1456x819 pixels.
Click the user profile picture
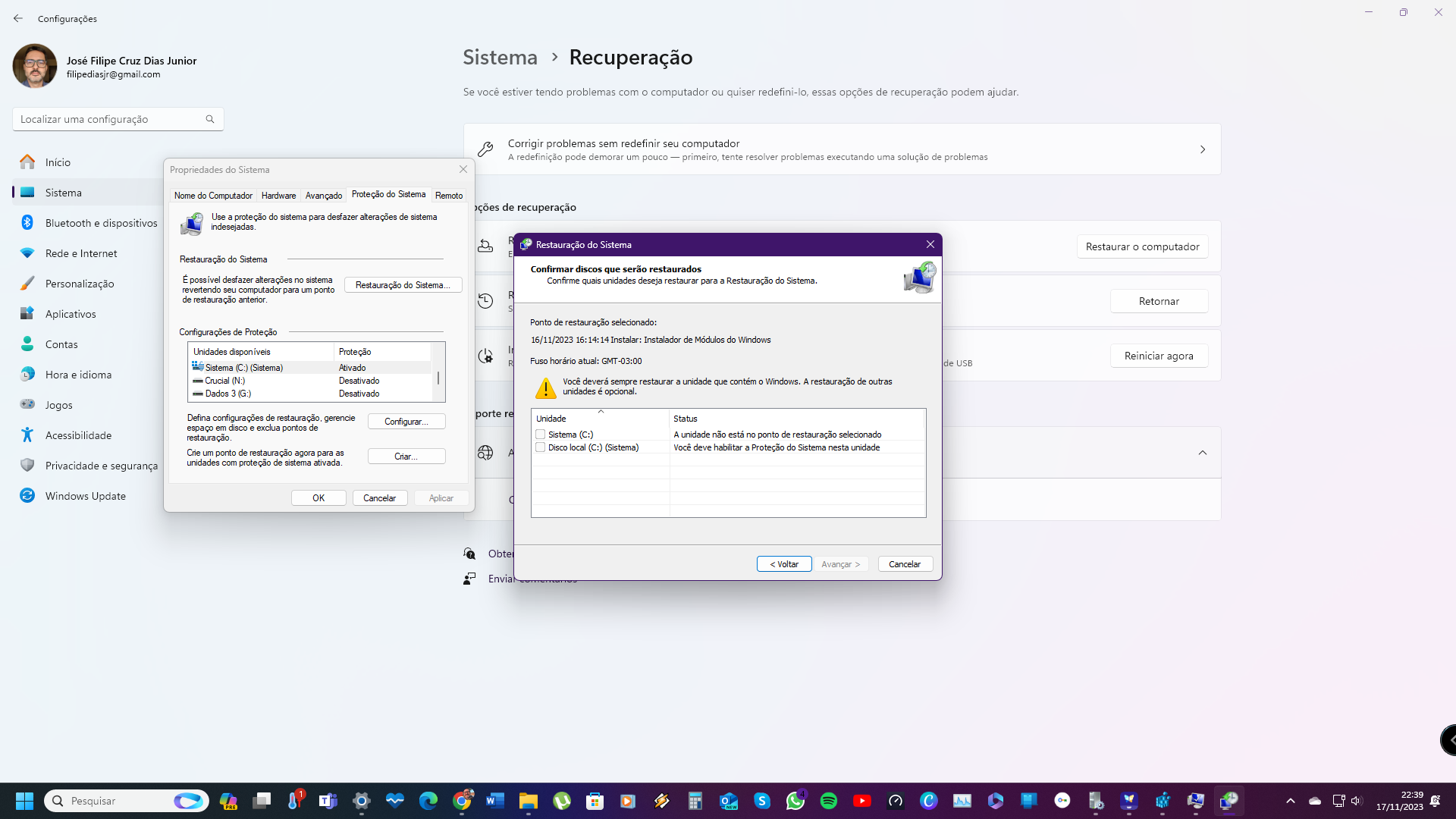tap(34, 66)
